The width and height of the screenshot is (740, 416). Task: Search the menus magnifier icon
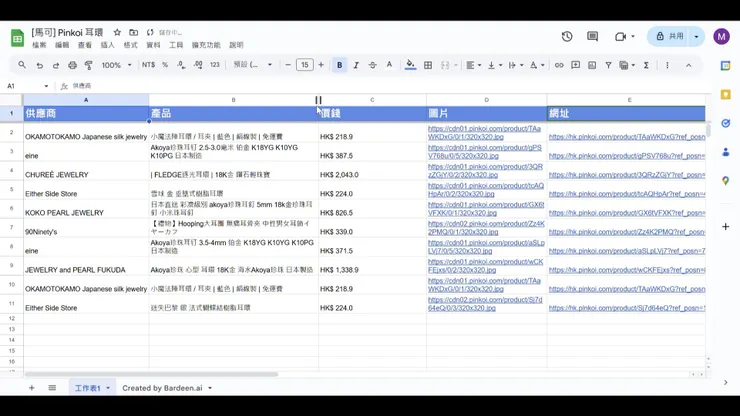(22, 65)
